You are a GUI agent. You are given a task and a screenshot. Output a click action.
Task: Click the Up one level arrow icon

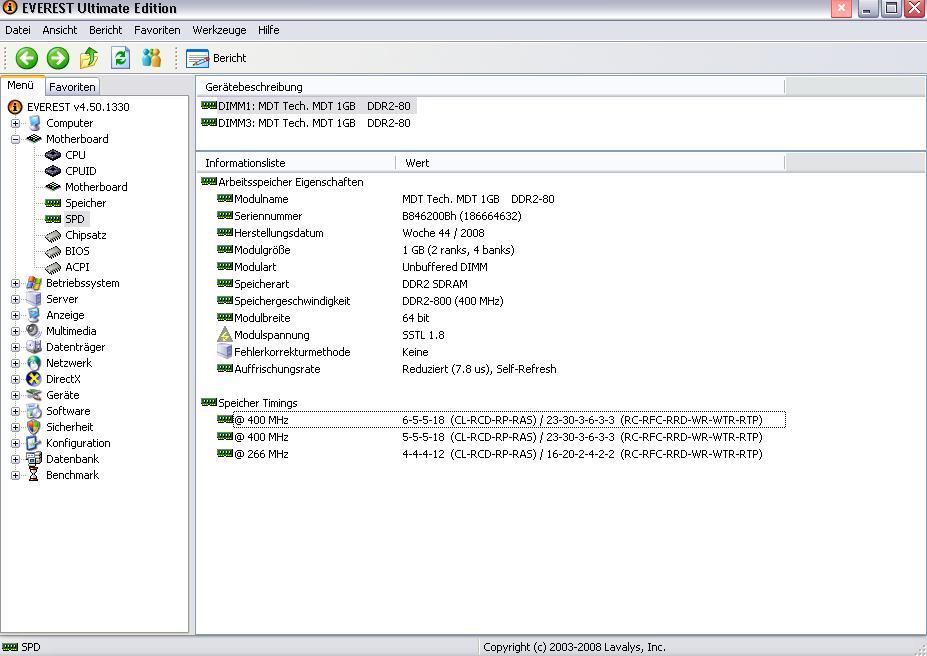(89, 58)
